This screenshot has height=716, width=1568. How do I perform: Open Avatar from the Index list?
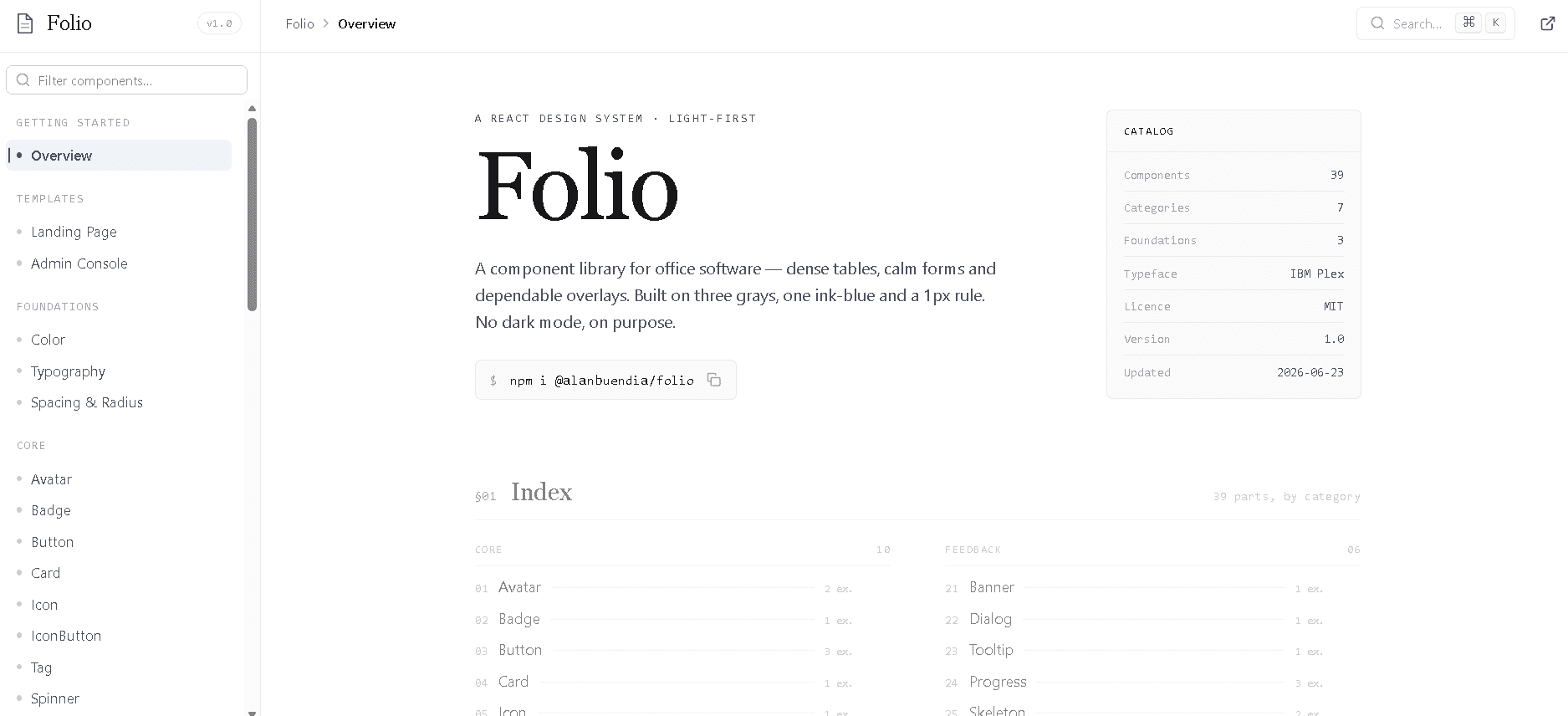(519, 587)
